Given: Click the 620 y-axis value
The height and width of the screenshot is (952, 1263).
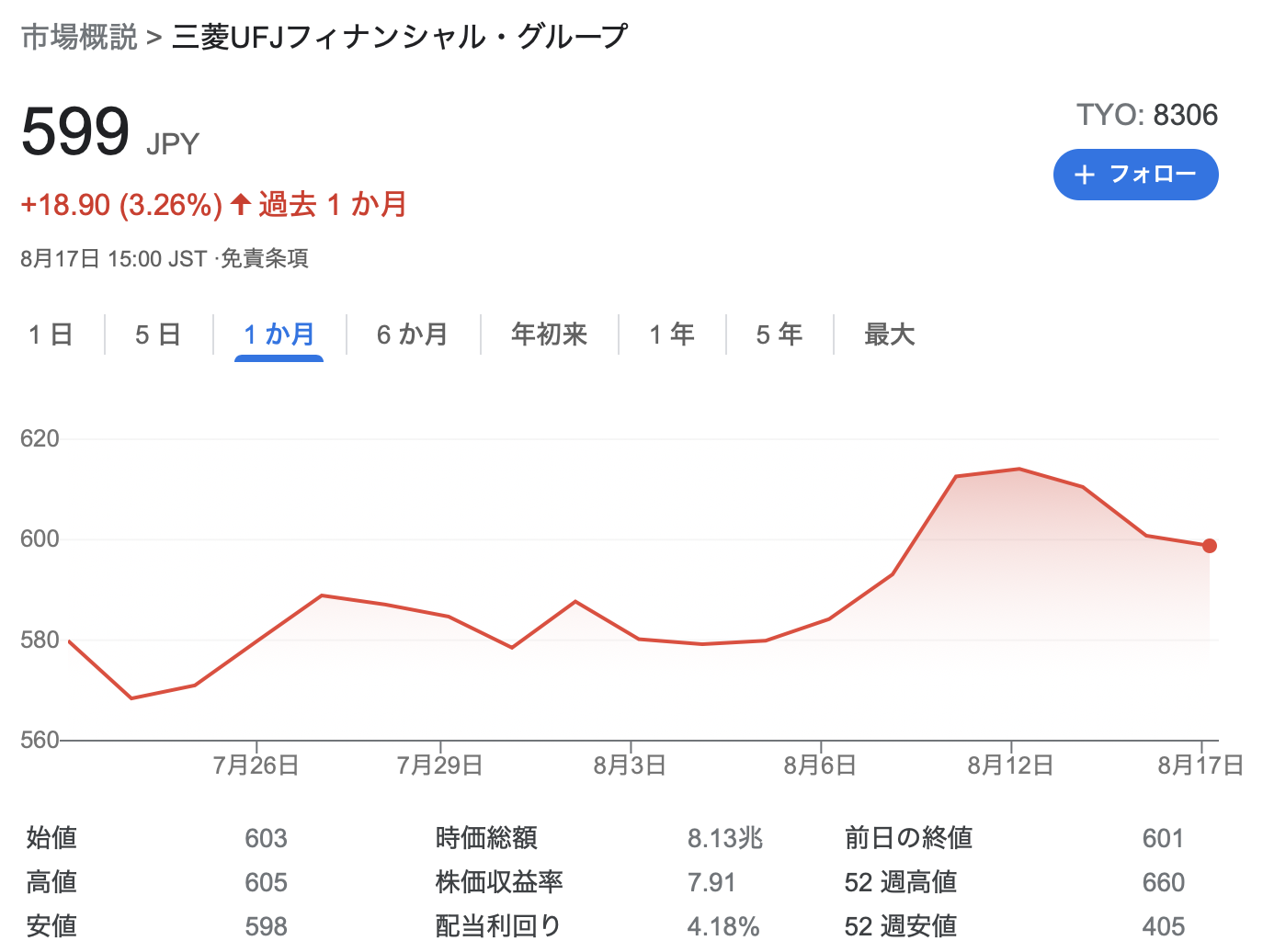Looking at the screenshot, I should pos(40,438).
